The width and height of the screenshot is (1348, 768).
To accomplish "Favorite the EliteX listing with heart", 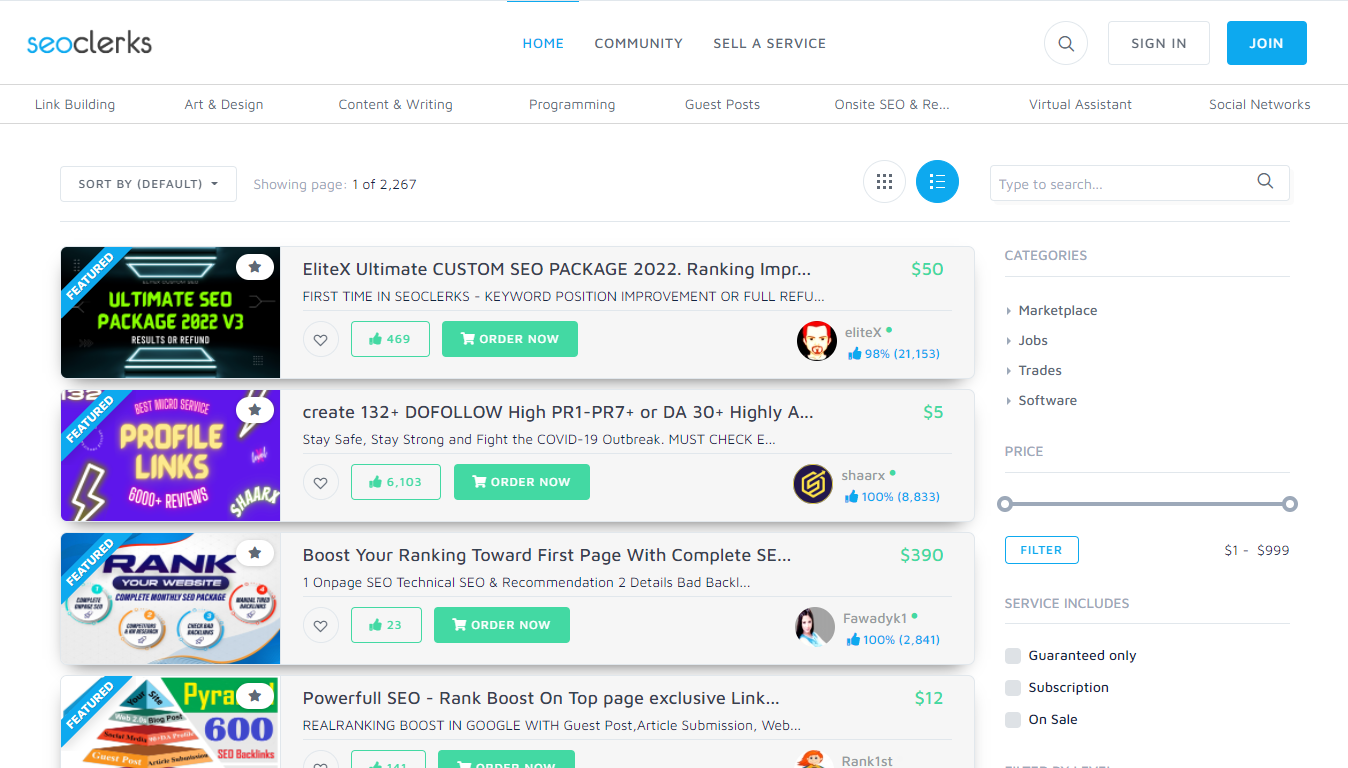I will [x=320, y=339].
